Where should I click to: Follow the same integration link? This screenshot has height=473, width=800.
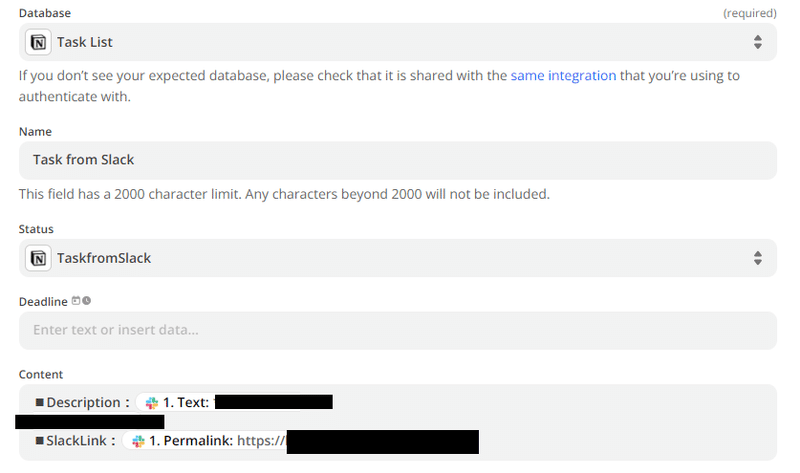point(563,76)
